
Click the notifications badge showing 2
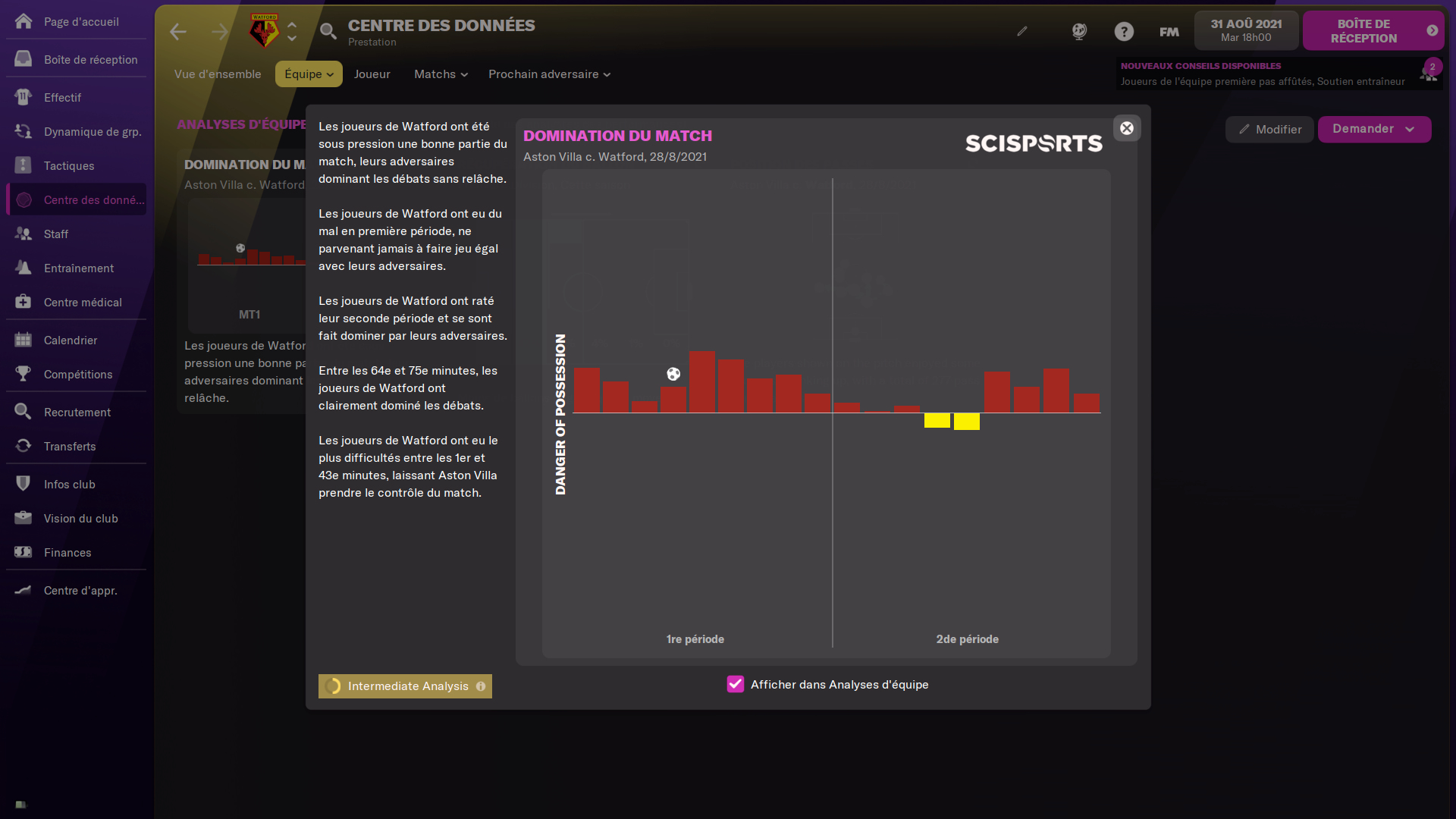click(x=1432, y=67)
